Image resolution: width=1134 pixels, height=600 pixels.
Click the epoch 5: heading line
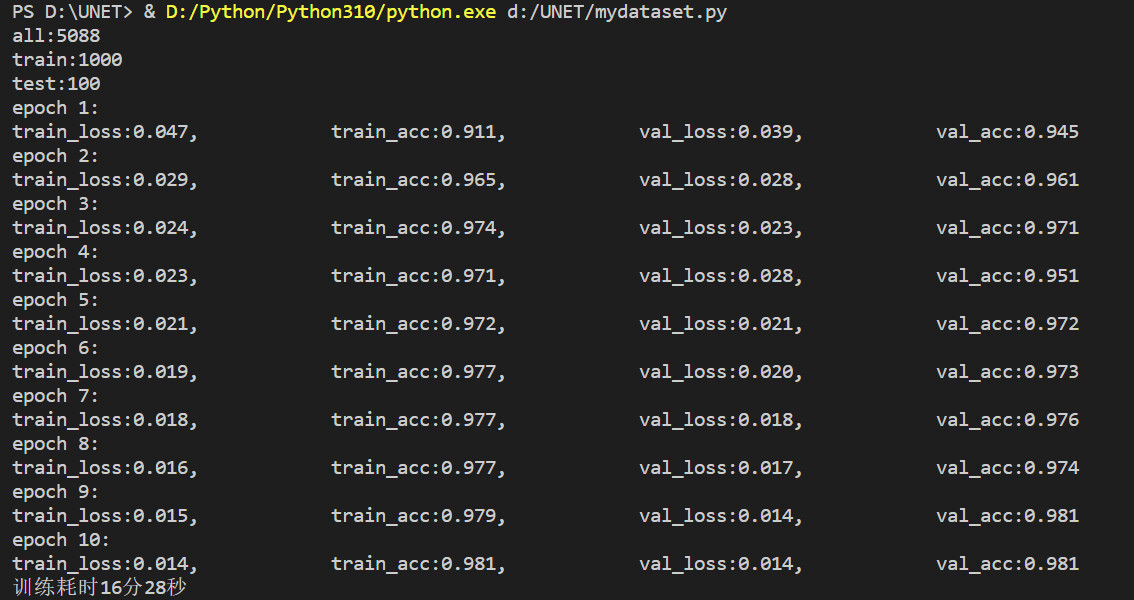click(x=56, y=300)
